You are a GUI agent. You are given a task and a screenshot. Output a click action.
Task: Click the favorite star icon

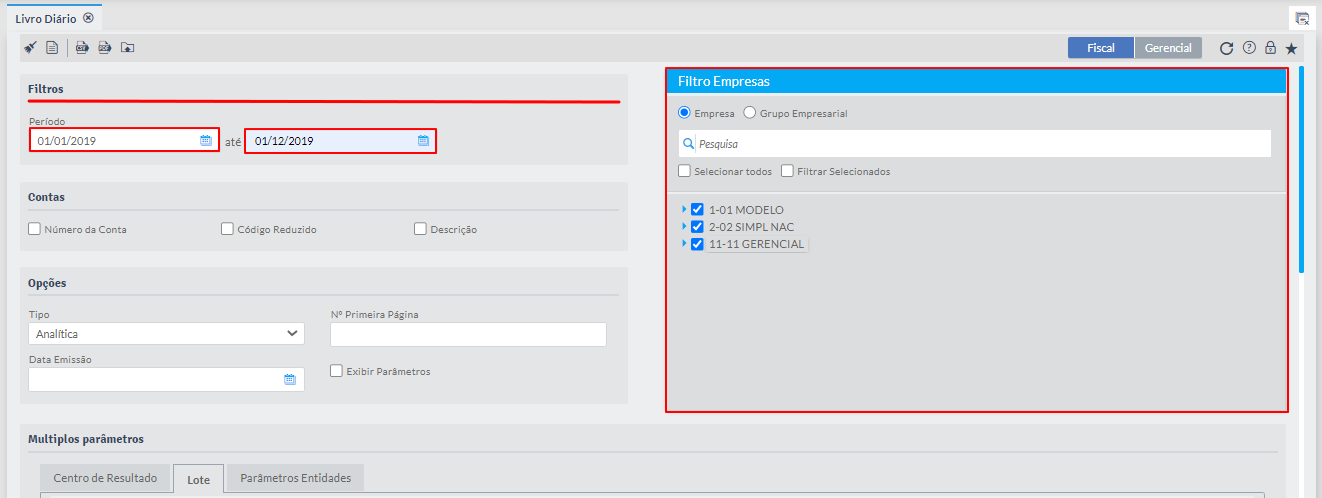coord(1291,48)
